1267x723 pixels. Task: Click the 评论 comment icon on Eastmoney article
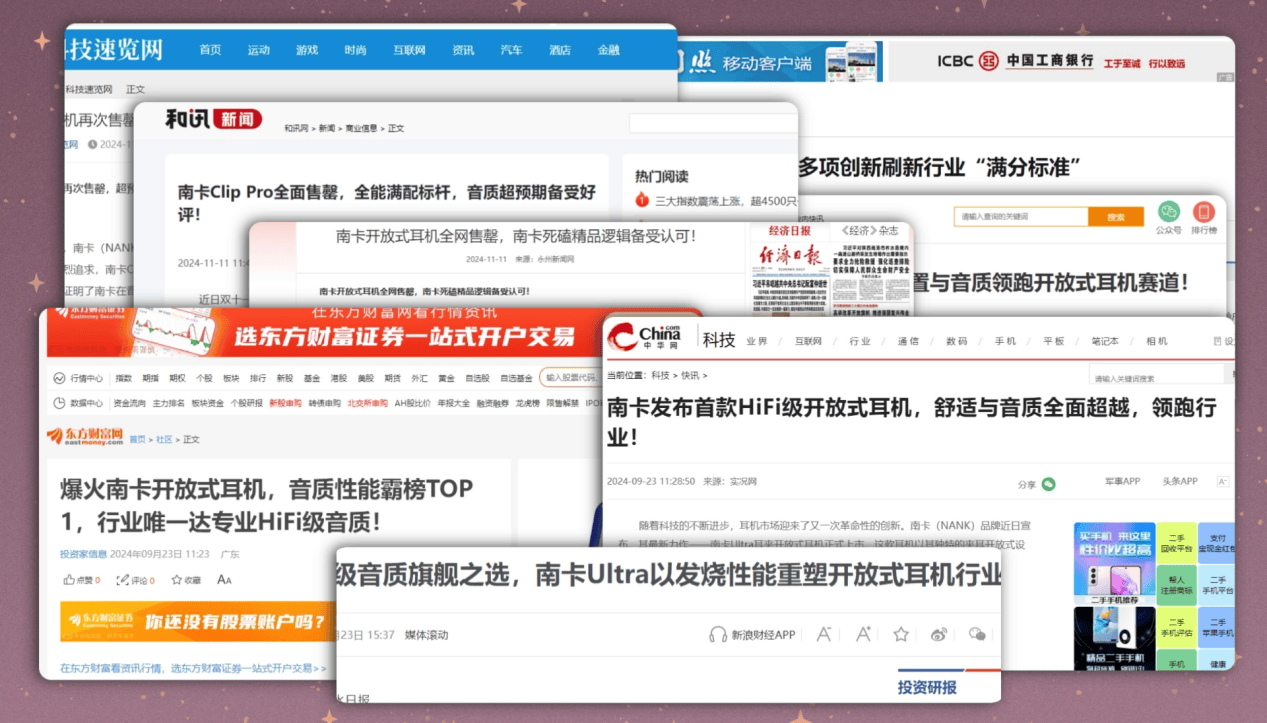[123, 580]
